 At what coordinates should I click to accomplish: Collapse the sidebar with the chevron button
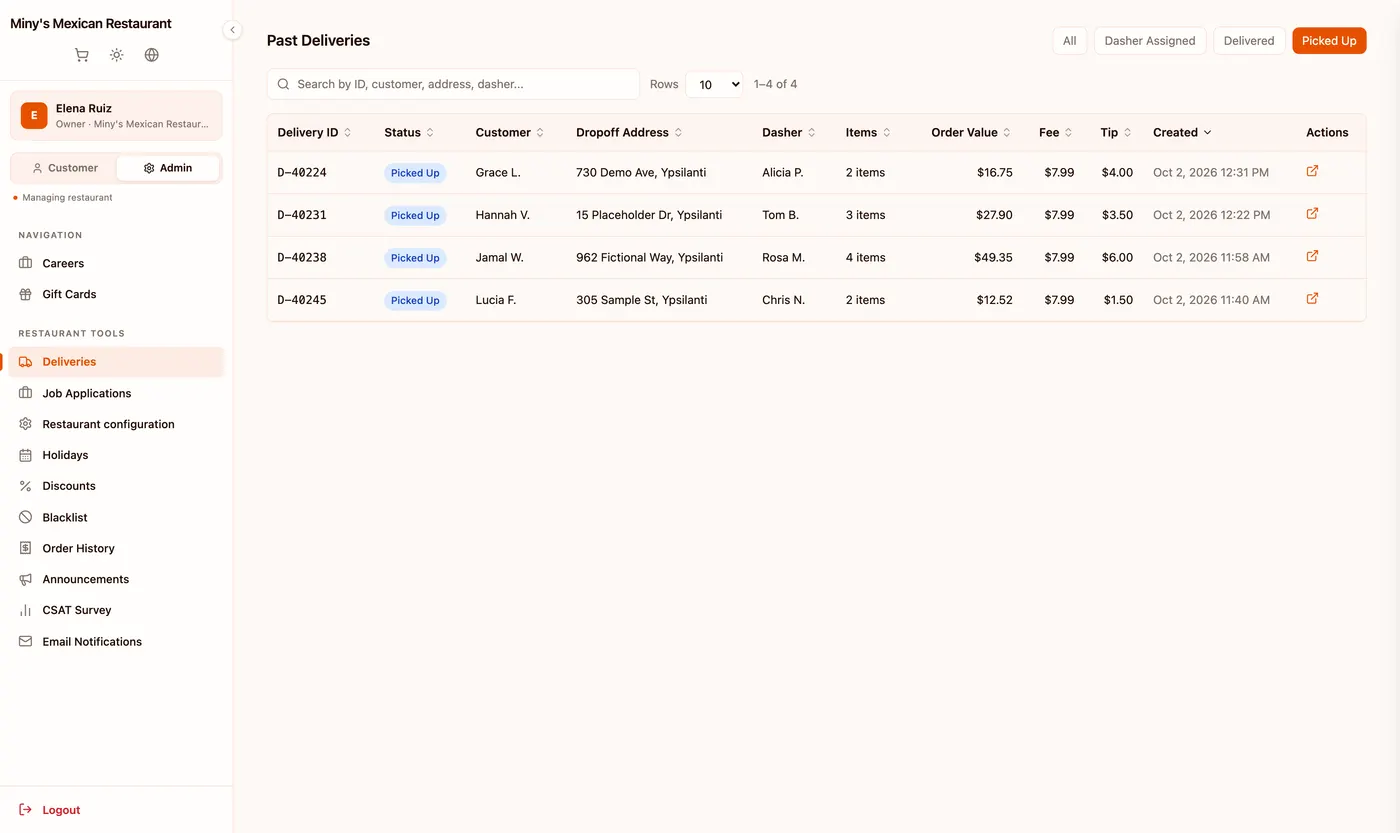point(232,30)
